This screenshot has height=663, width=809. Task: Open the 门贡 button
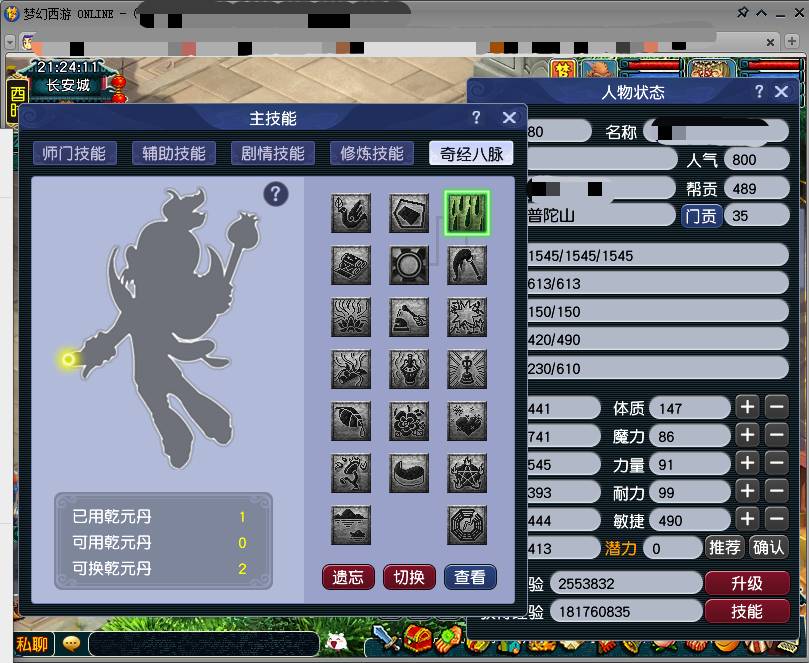[701, 216]
